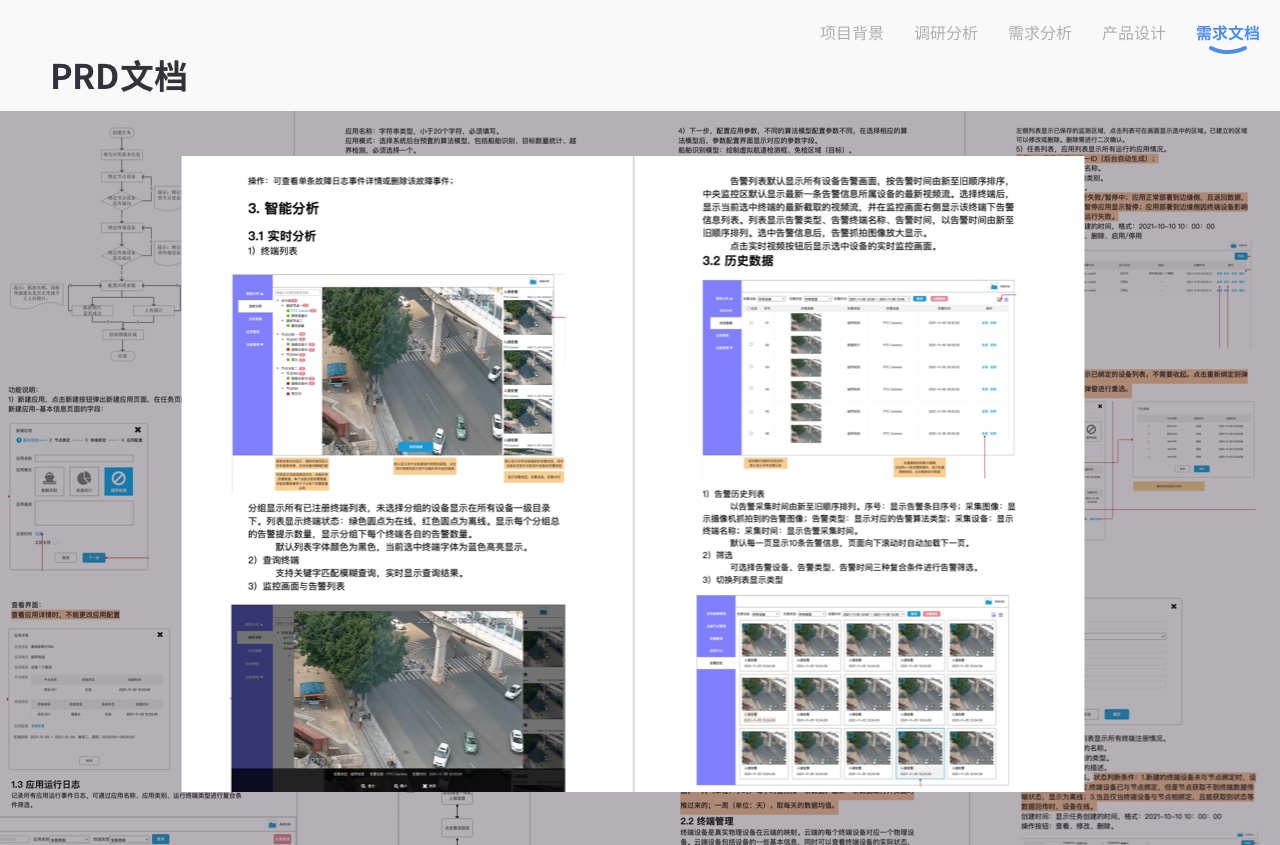Image resolution: width=1280 pixels, height=845 pixels.
Task: Click the PRD文档 page heading
Action: click(x=119, y=76)
